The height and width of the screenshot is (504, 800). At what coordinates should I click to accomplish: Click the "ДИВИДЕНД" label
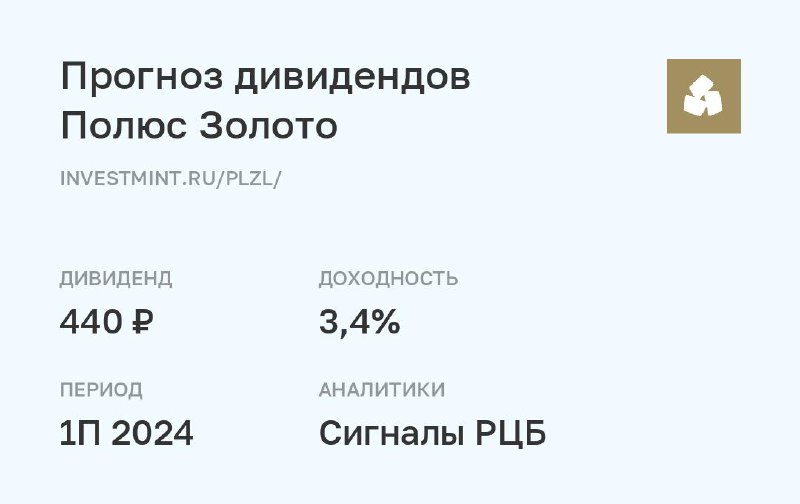[x=116, y=279]
